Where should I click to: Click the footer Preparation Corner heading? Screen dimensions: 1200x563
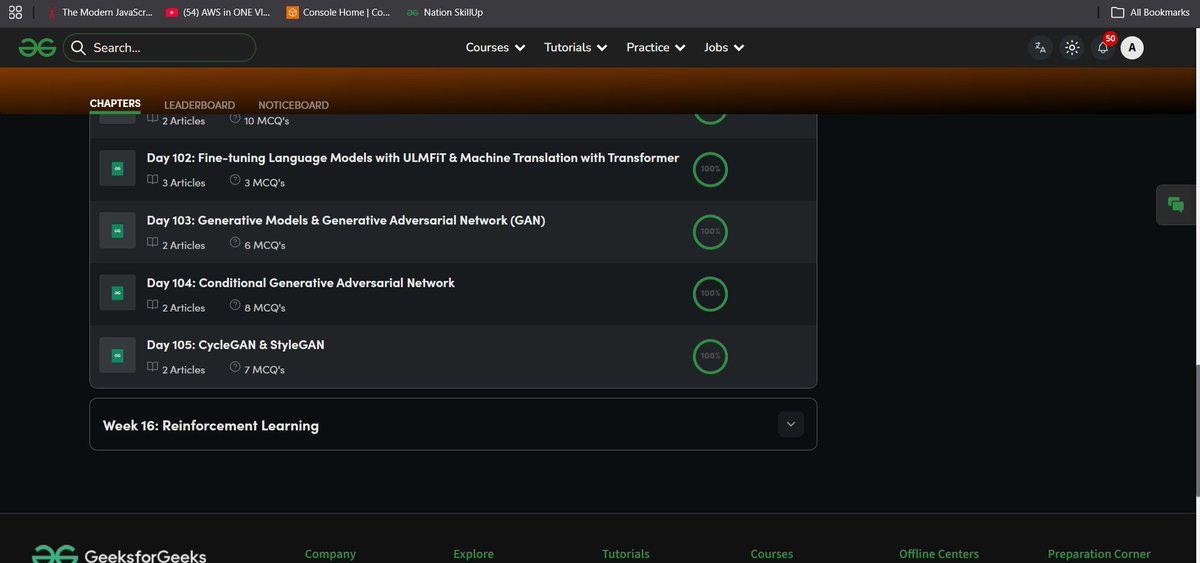coord(1099,554)
